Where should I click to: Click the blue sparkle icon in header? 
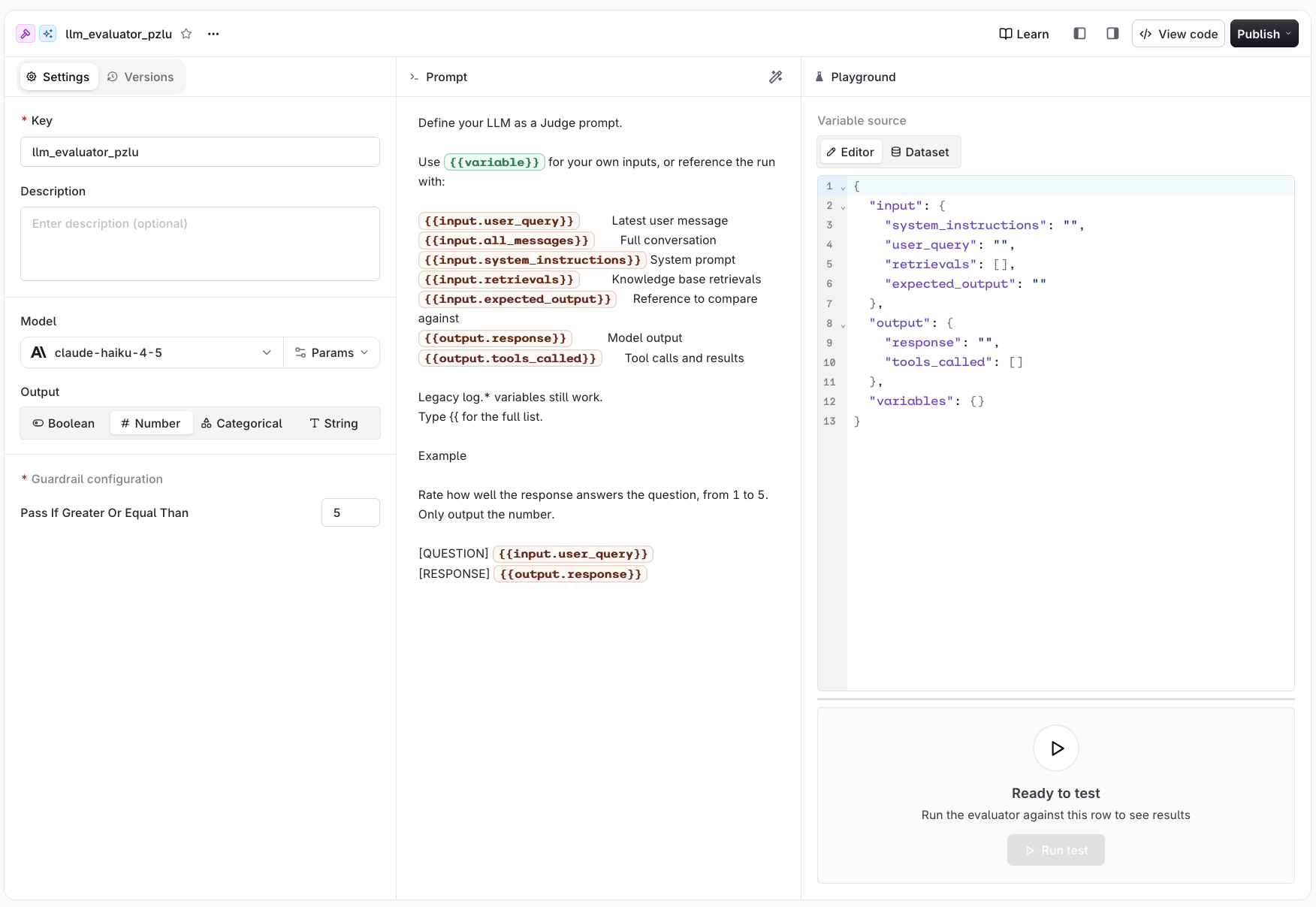(x=48, y=34)
